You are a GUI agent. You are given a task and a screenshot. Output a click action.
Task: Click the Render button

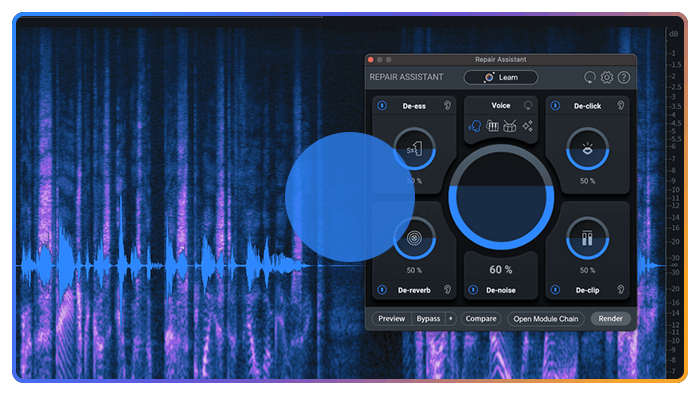610,319
